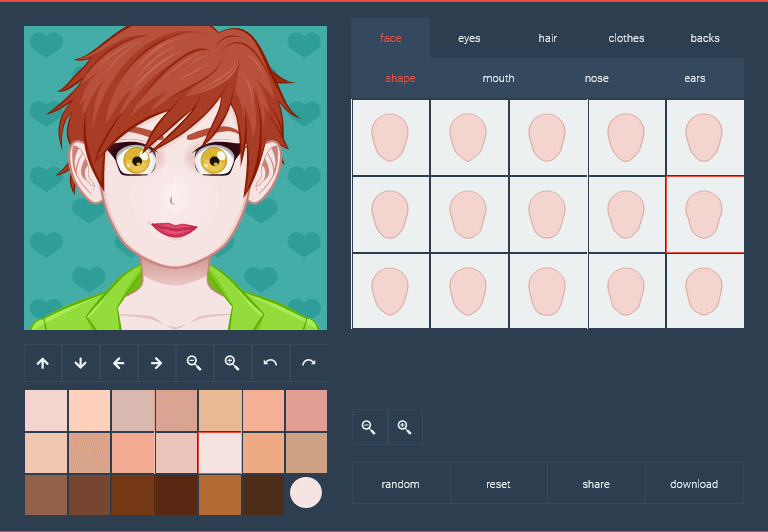Undo the last change with the curved-left arrow
This screenshot has width=768, height=532.
[270, 363]
